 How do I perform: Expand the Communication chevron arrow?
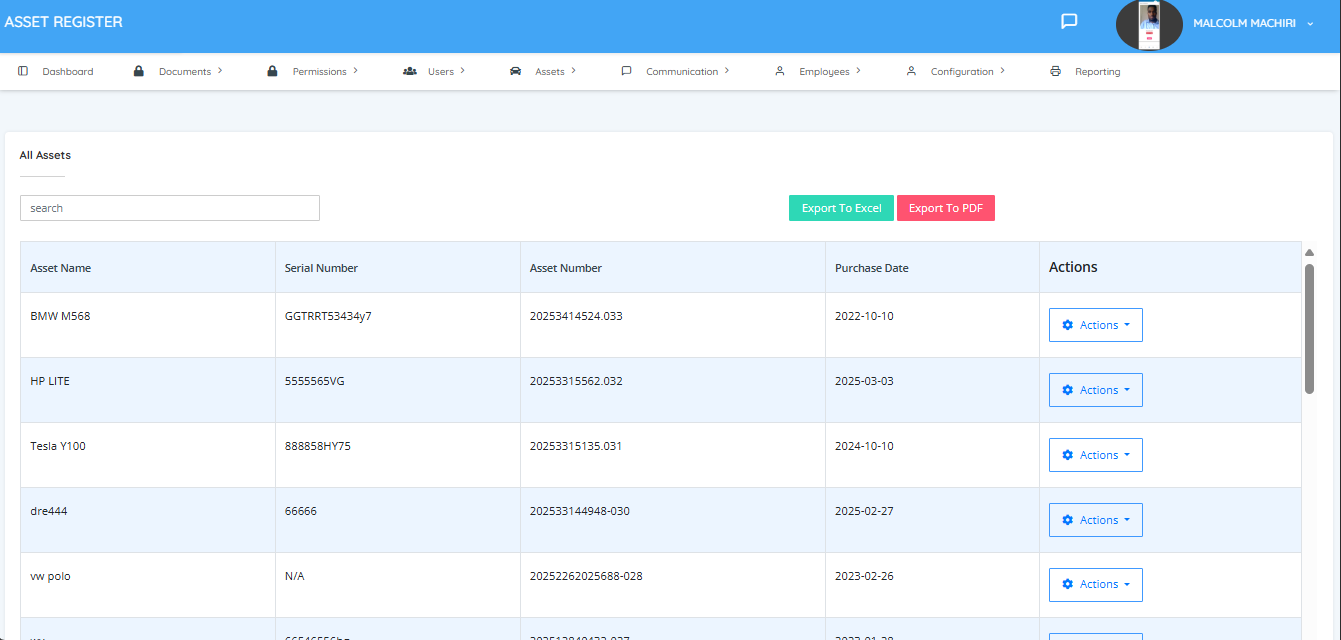pos(727,71)
